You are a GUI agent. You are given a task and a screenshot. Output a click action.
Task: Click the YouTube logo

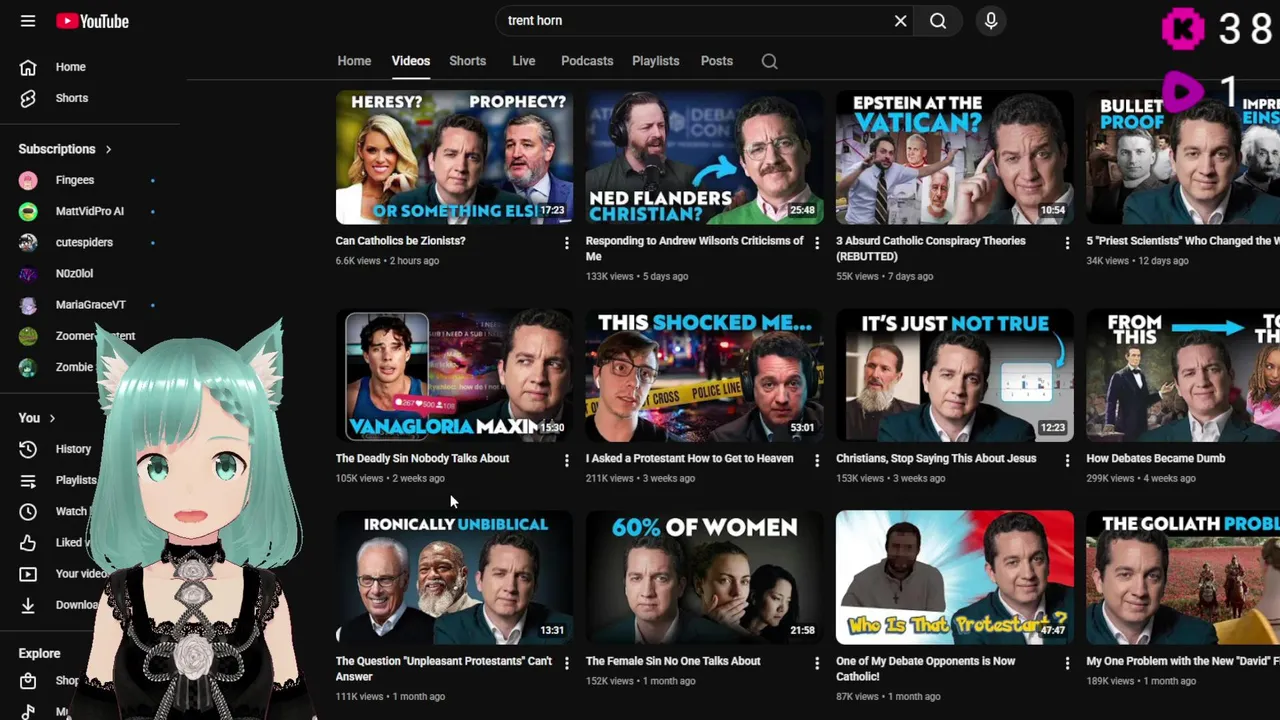point(92,21)
